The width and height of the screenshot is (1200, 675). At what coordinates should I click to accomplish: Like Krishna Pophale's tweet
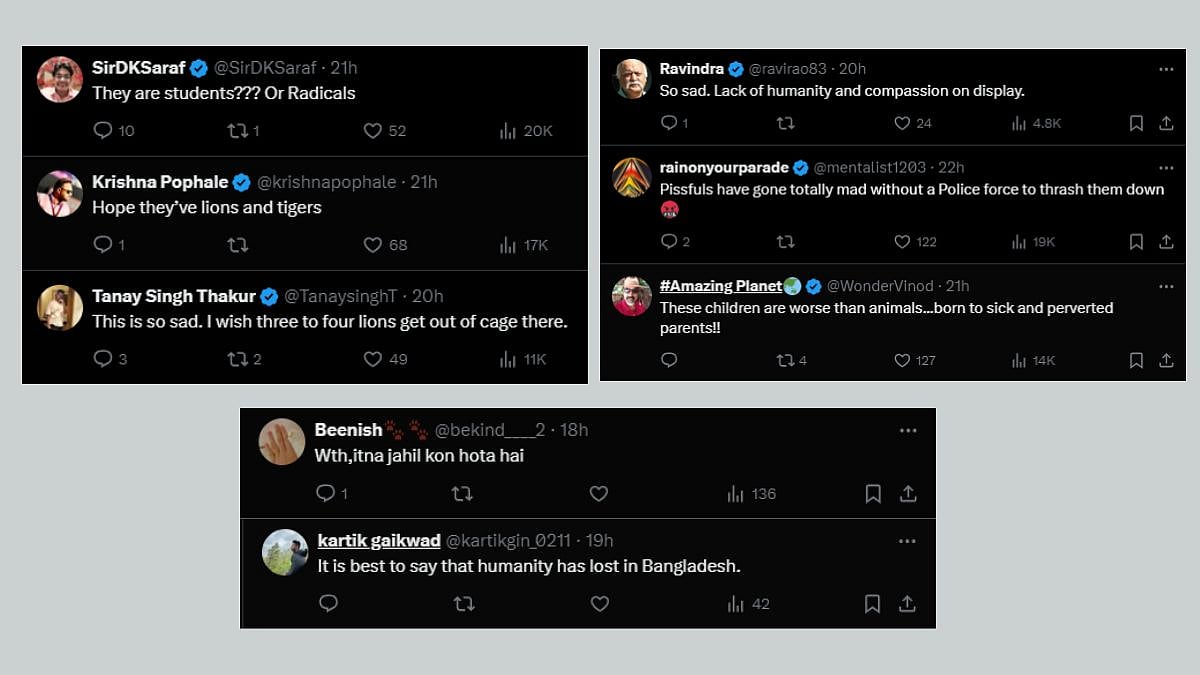click(373, 245)
